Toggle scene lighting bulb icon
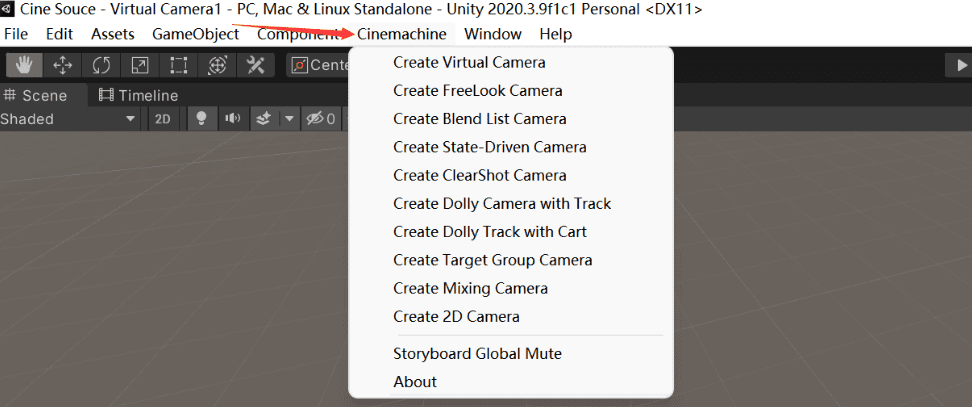Screen dimensions: 972x407 point(201,119)
